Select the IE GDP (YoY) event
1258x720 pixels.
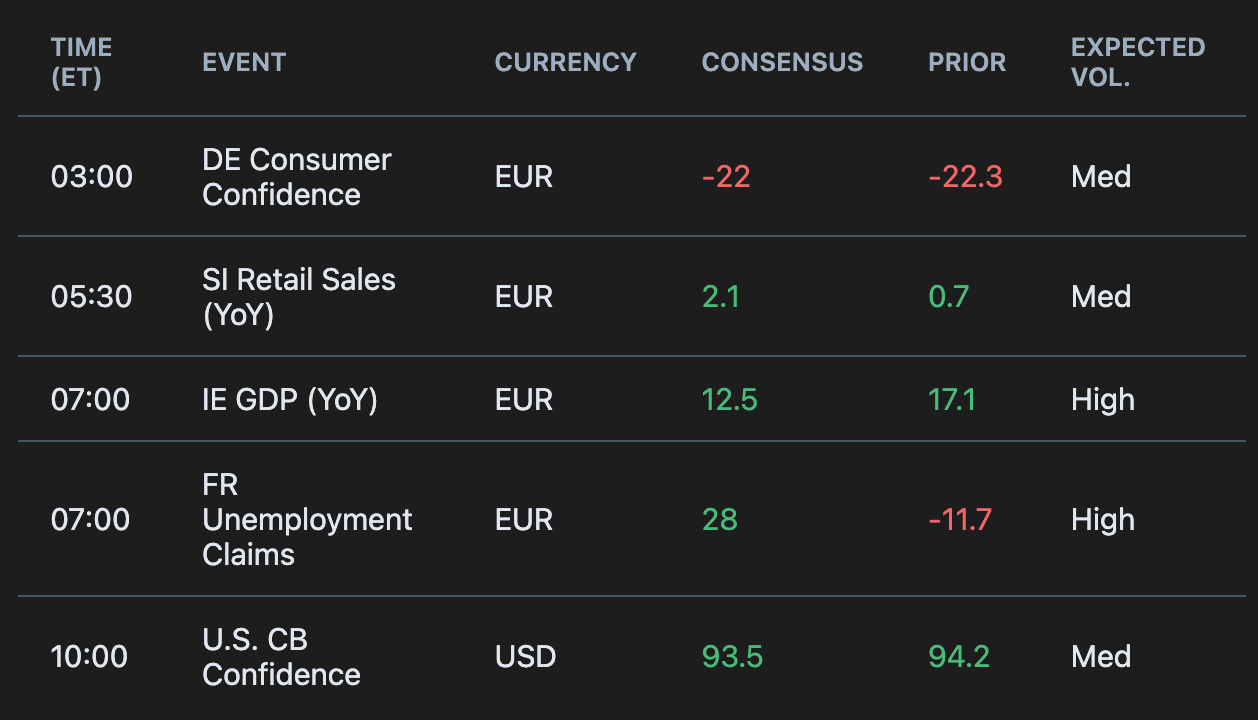pos(290,400)
